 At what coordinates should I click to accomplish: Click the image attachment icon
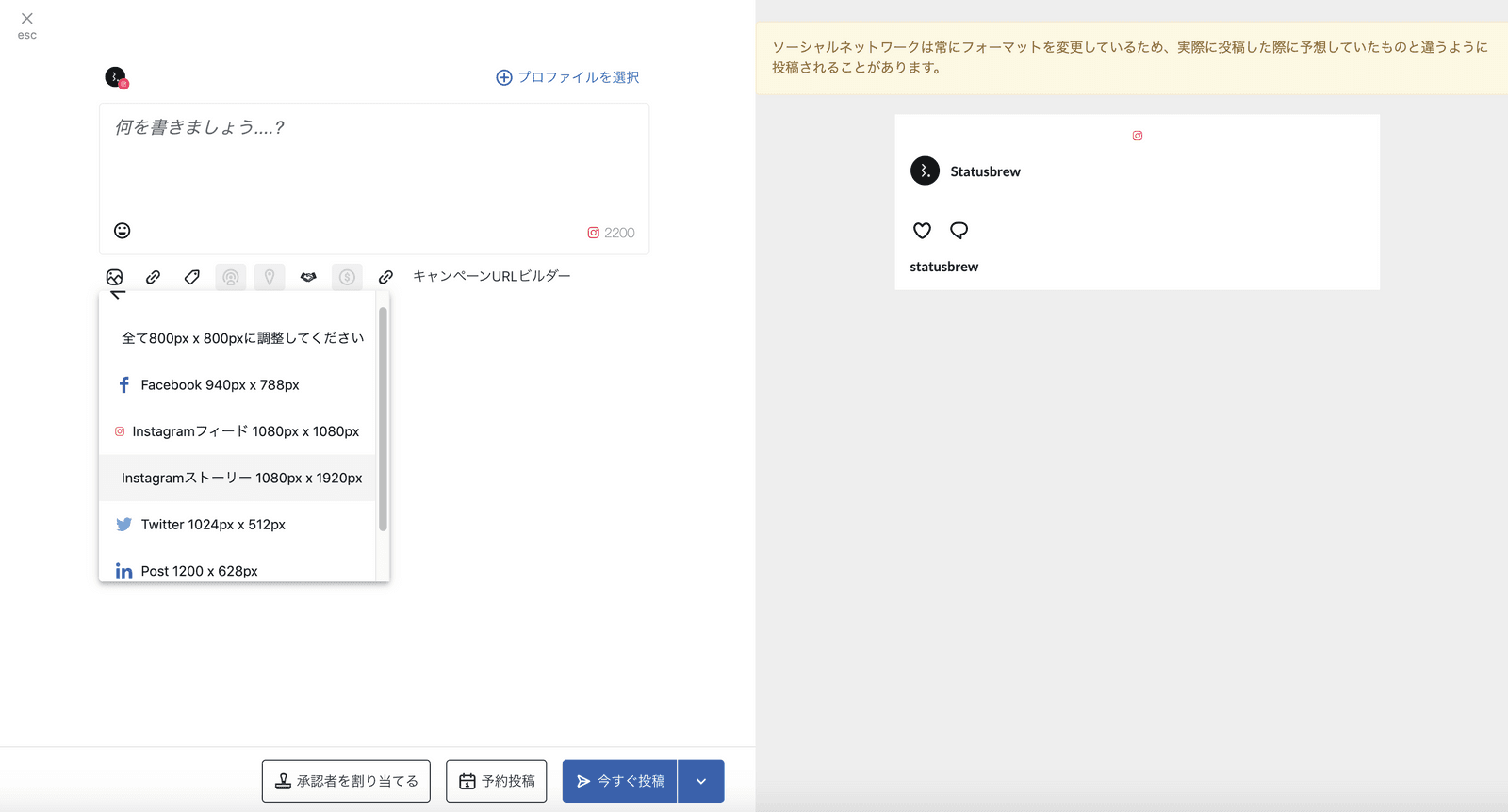point(114,277)
